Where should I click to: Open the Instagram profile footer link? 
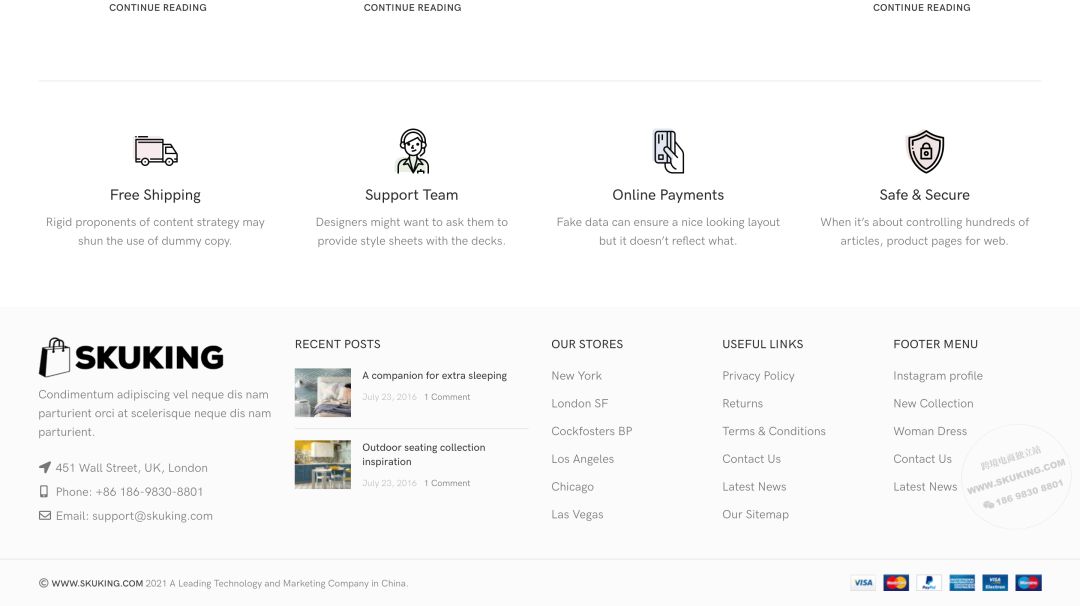(x=938, y=375)
